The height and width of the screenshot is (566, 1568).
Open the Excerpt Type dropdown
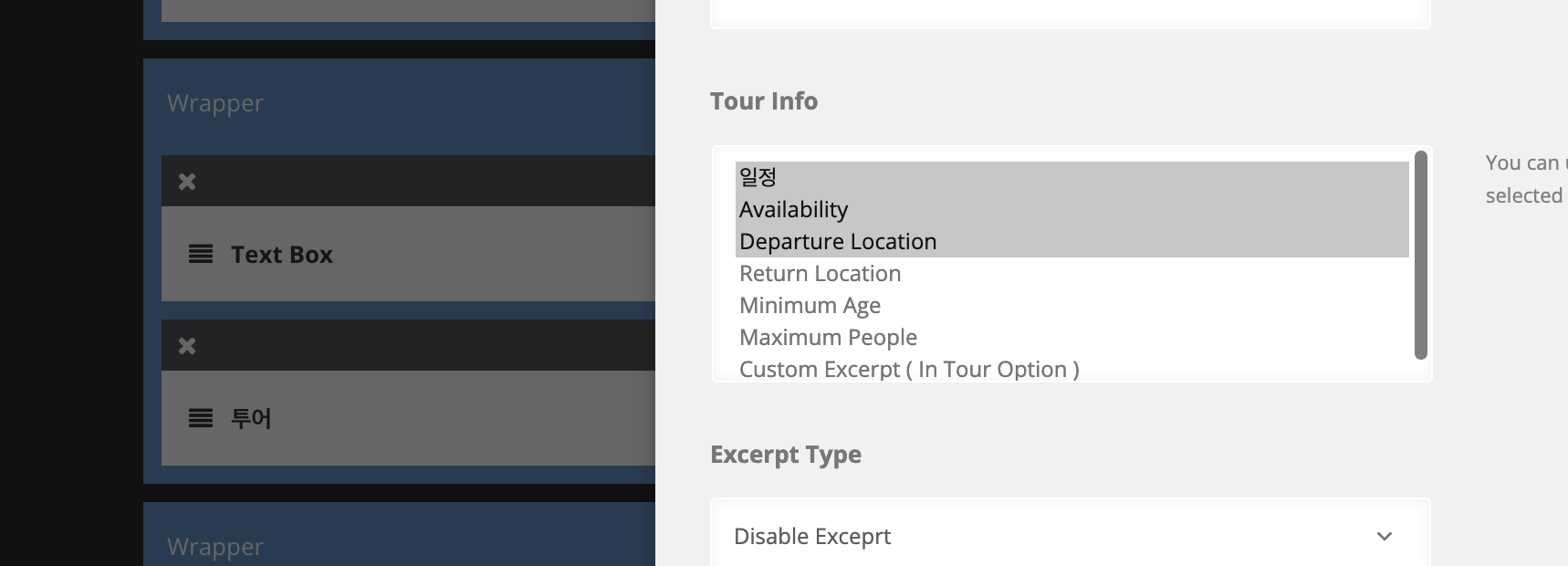[1070, 536]
